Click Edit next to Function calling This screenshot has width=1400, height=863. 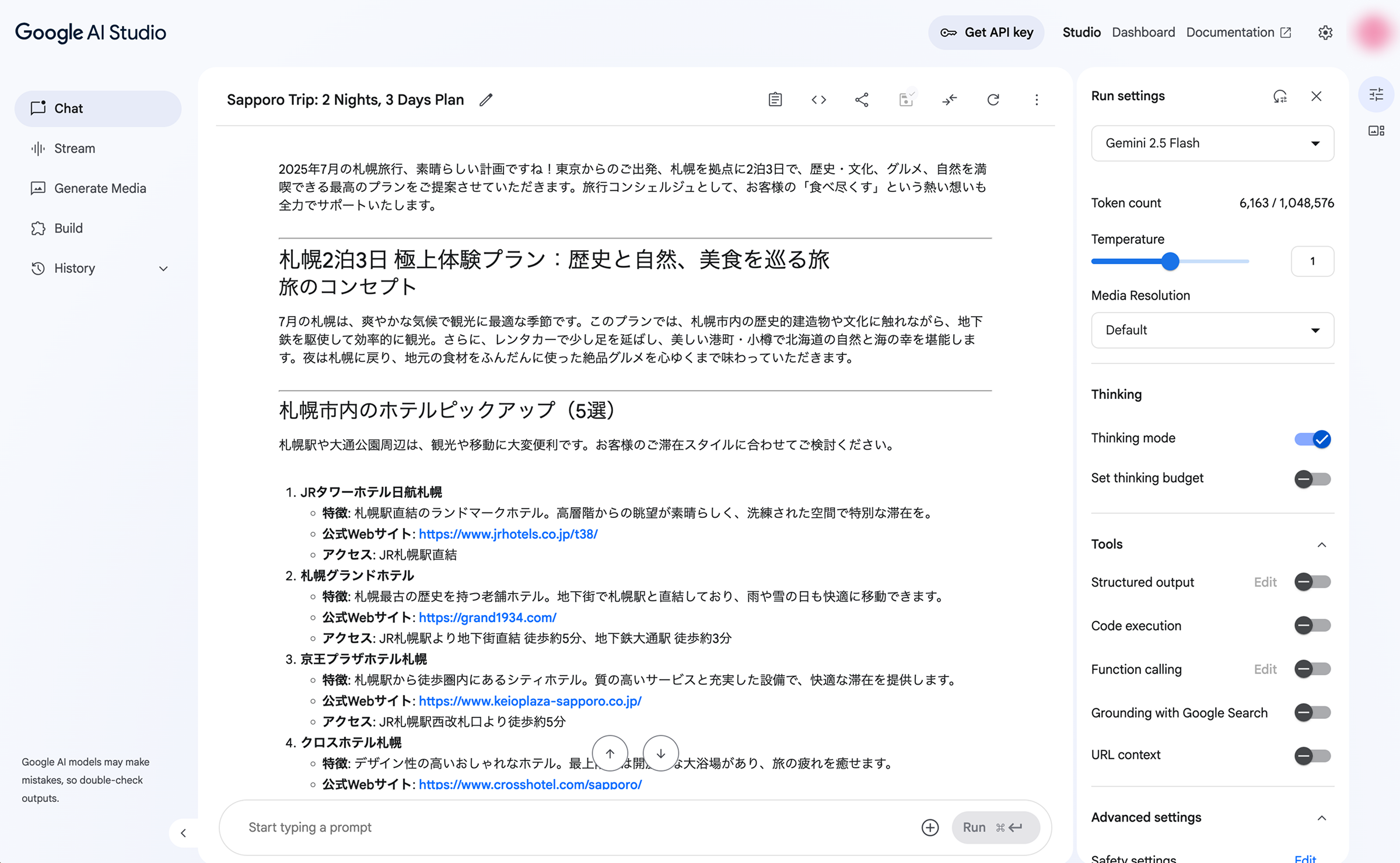pos(1265,669)
